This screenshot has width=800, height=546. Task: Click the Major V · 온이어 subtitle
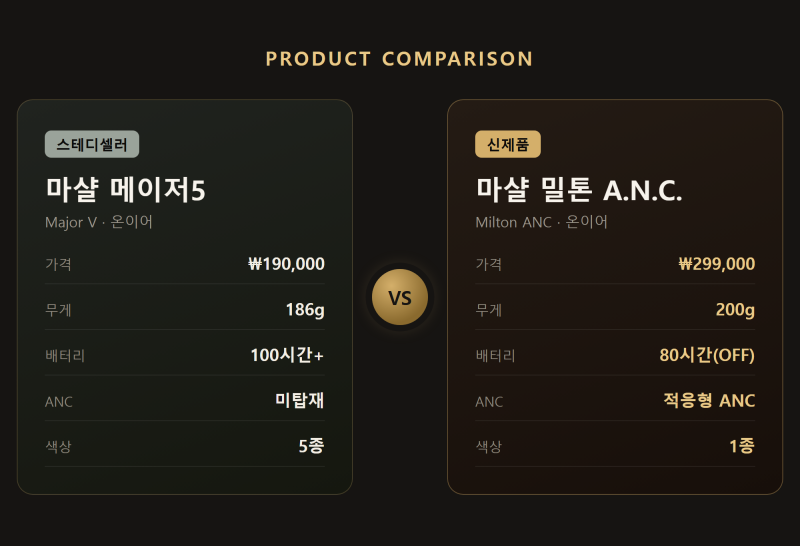[99, 222]
